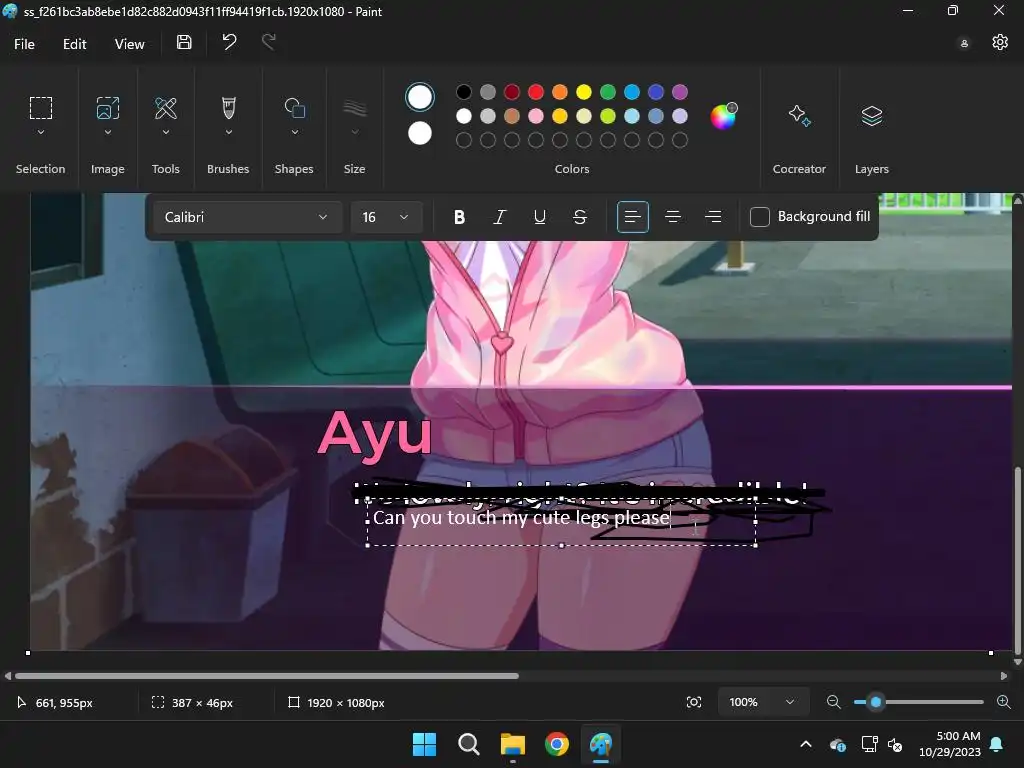1024x768 pixels.
Task: Select the rectangular Selection tool
Action: 40,108
